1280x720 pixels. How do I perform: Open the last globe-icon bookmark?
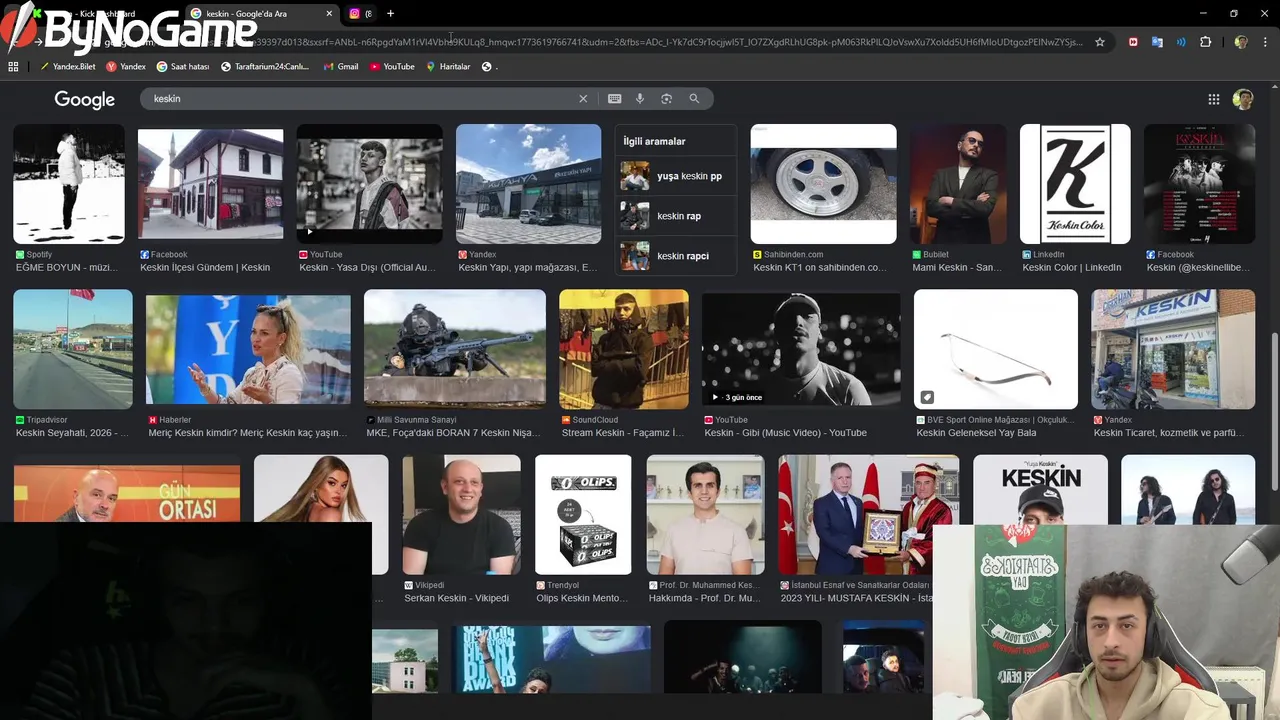pyautogui.click(x=487, y=66)
